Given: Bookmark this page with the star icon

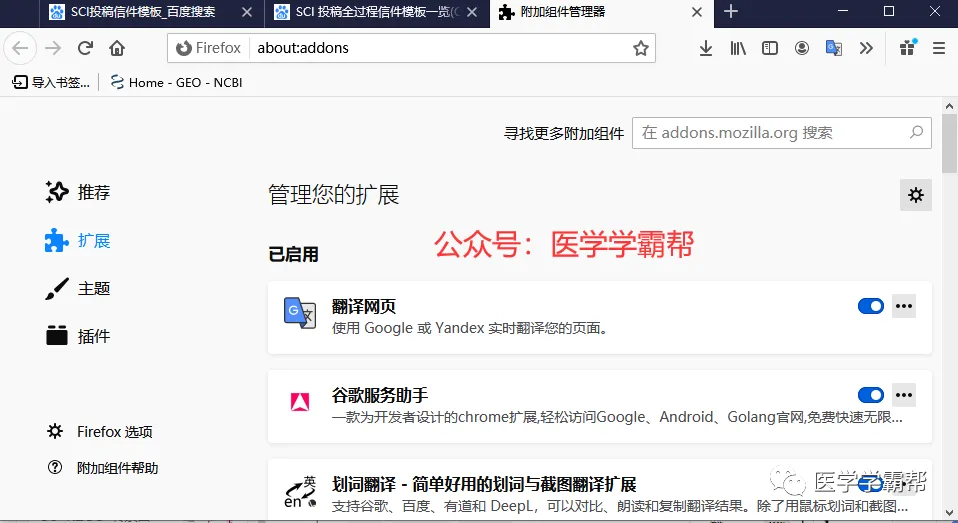Looking at the screenshot, I should click(640, 48).
